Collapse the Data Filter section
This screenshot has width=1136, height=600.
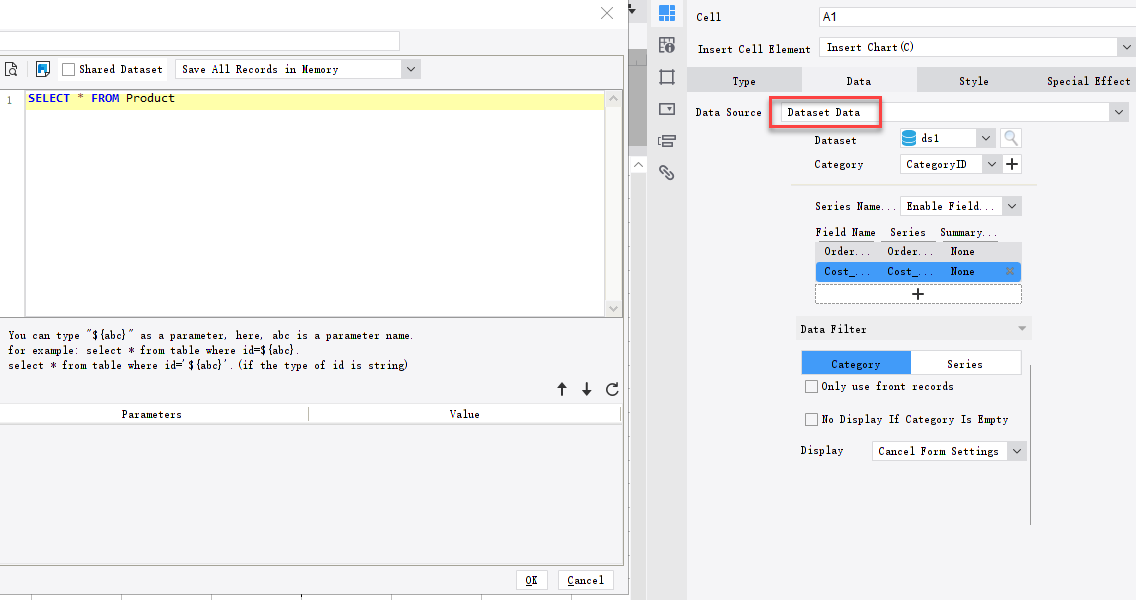coord(1022,329)
